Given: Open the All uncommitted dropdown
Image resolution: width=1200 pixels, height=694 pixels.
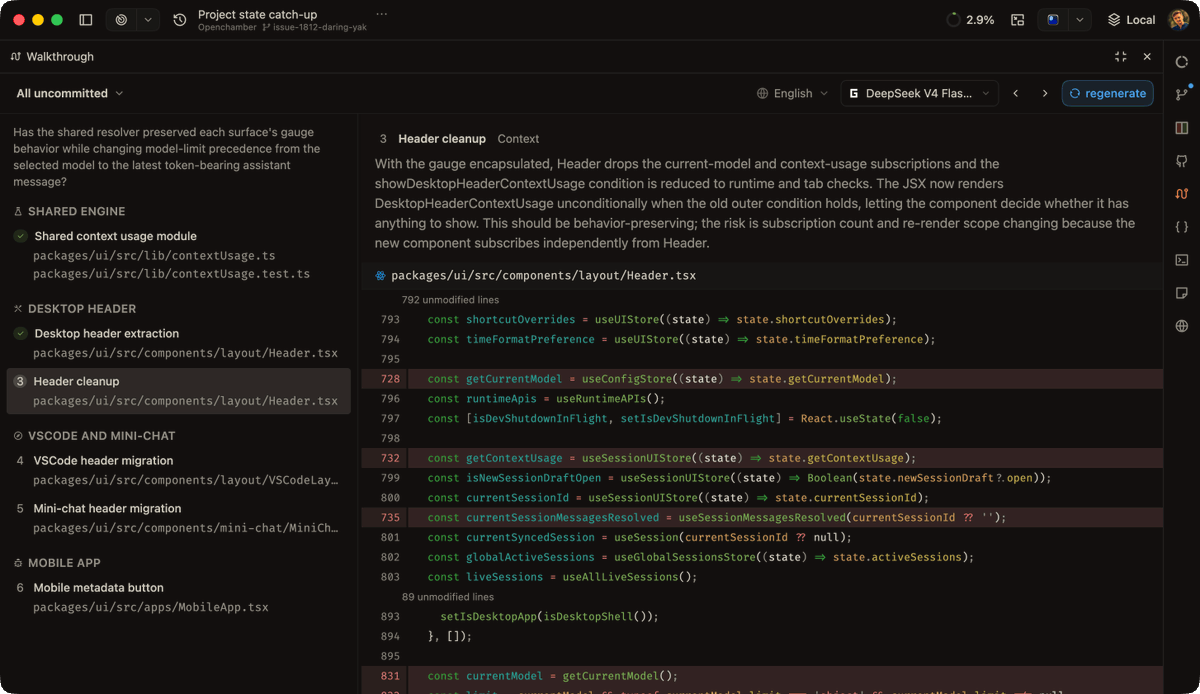Looking at the screenshot, I should point(70,93).
